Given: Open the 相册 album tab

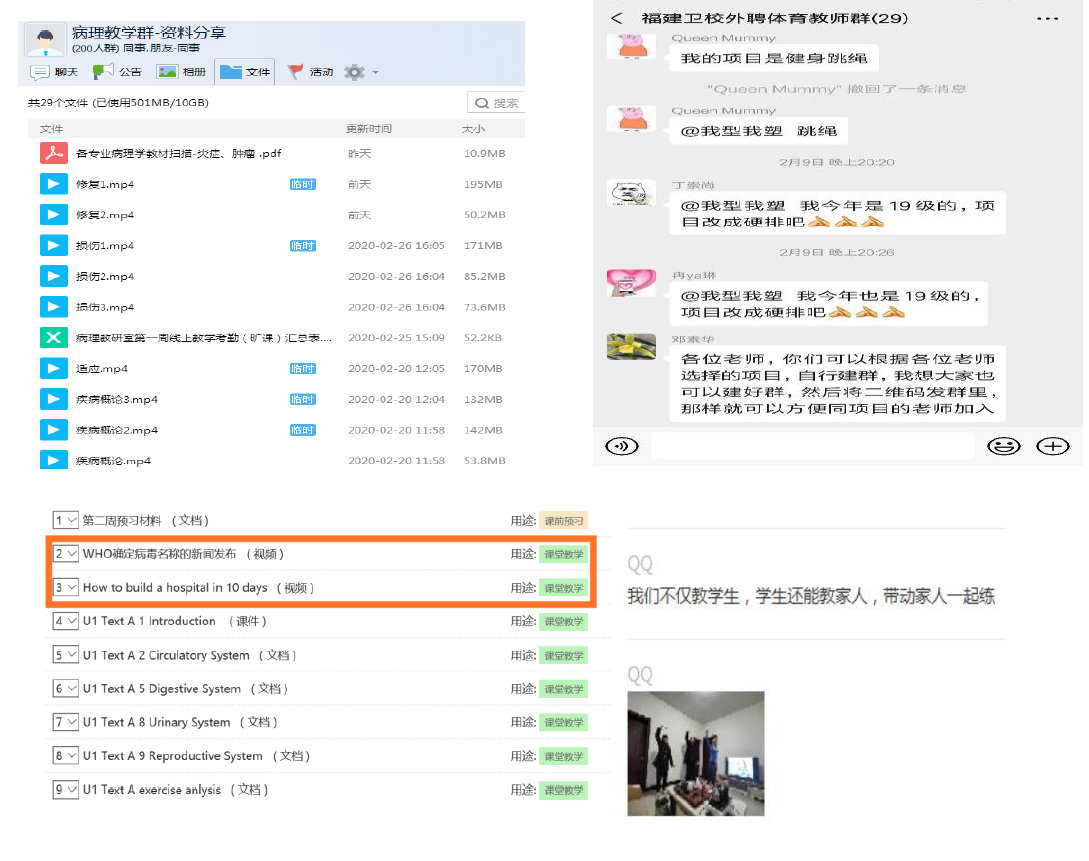Looking at the screenshot, I should click(181, 72).
